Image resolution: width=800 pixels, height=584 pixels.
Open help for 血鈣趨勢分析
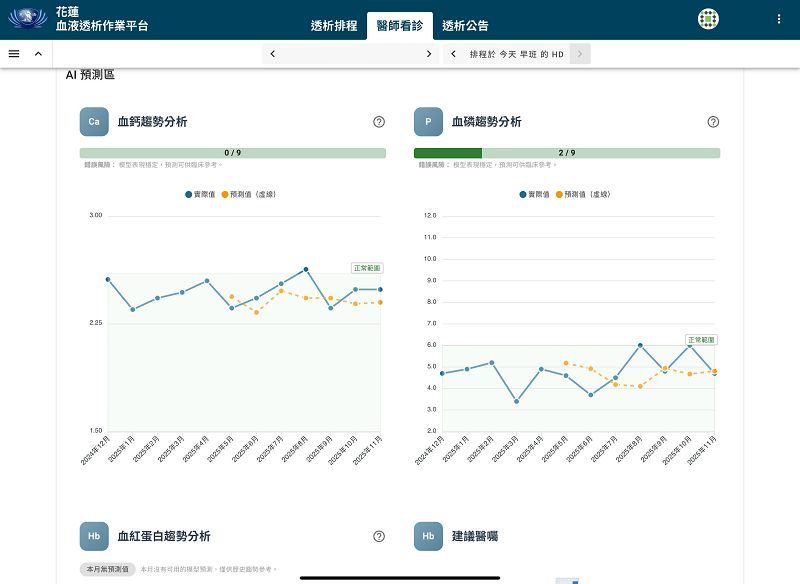point(379,122)
